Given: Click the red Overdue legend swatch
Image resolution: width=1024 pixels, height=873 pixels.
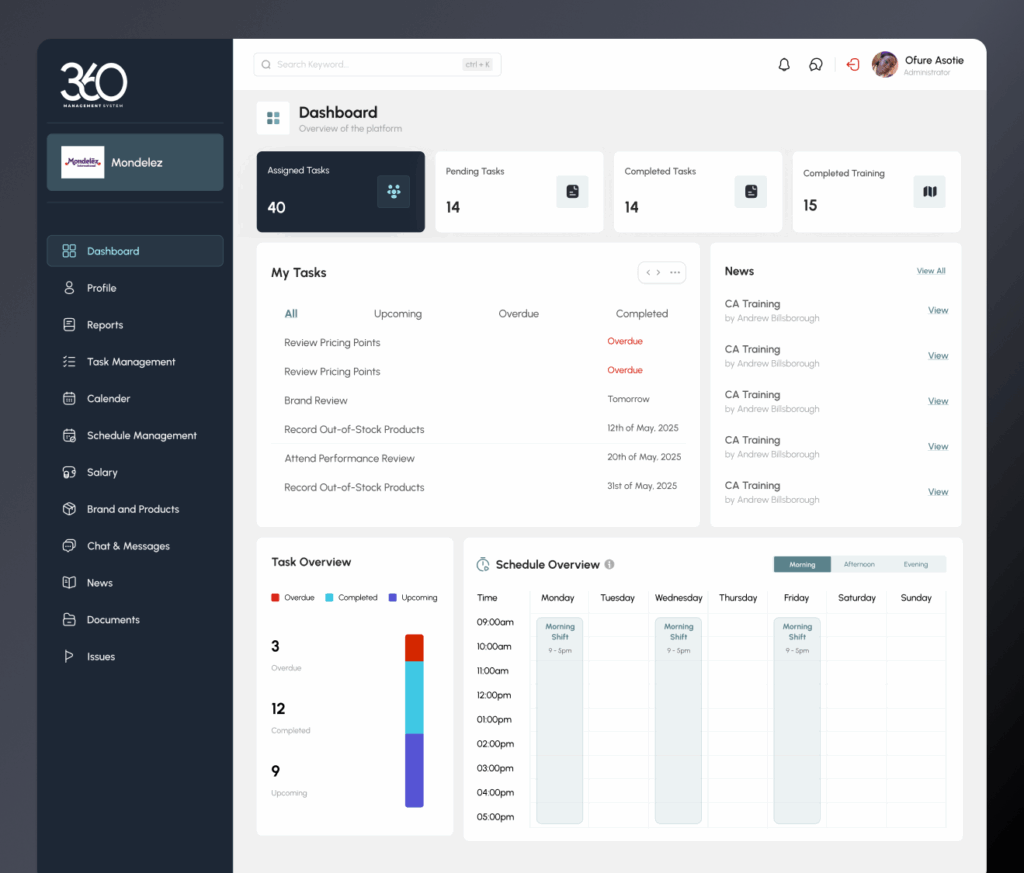Looking at the screenshot, I should point(275,598).
